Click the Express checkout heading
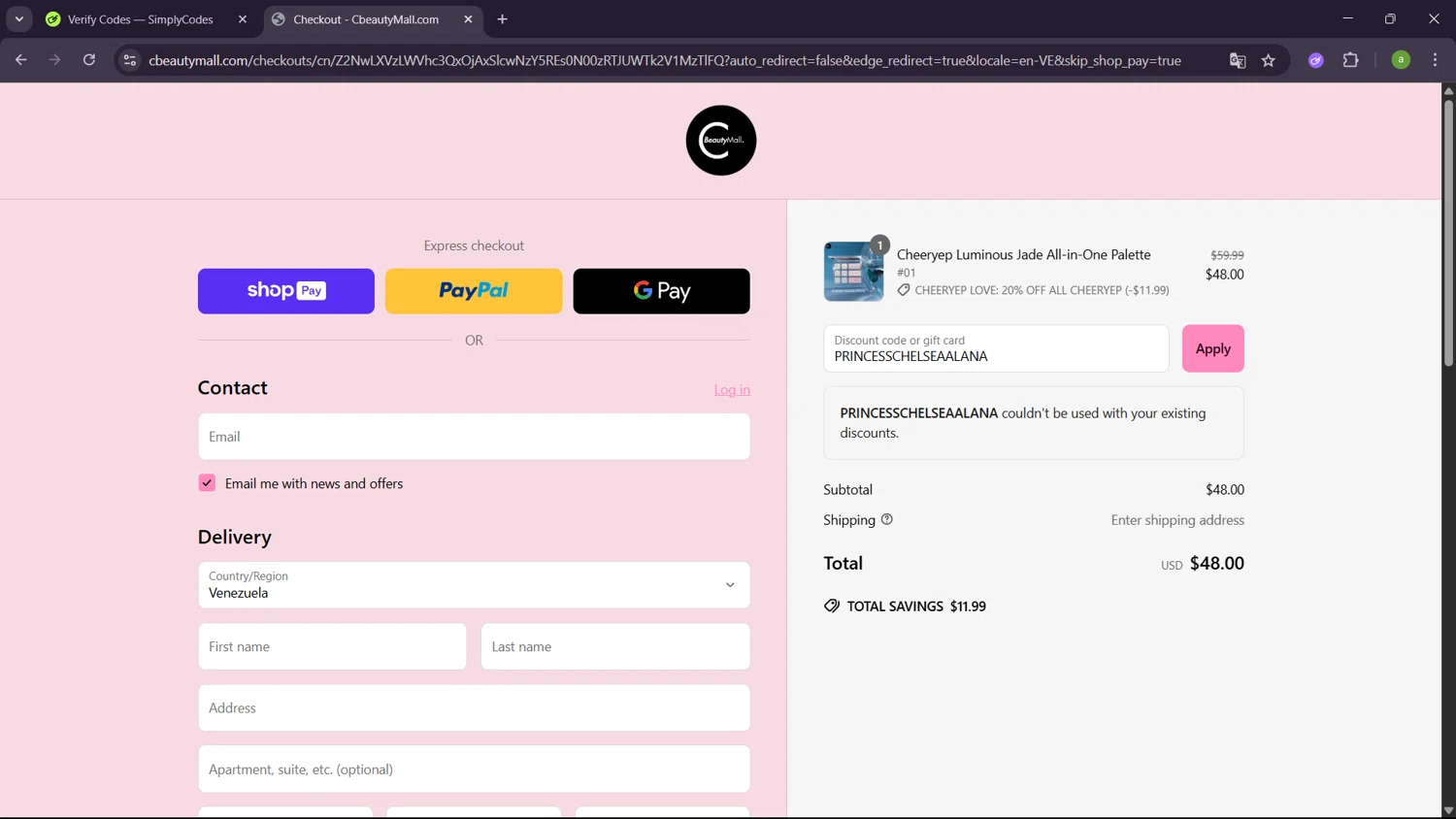Screen dimensions: 1456x819 click(x=474, y=246)
